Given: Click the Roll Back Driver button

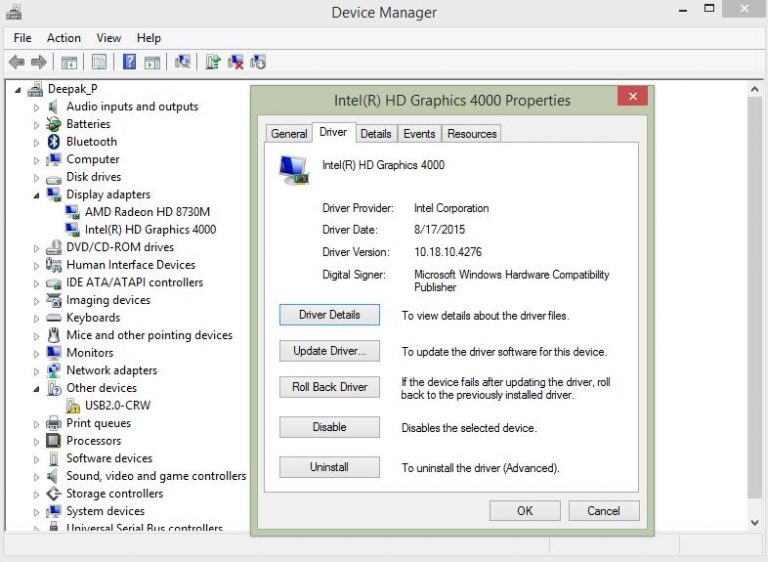Looking at the screenshot, I should (x=329, y=387).
